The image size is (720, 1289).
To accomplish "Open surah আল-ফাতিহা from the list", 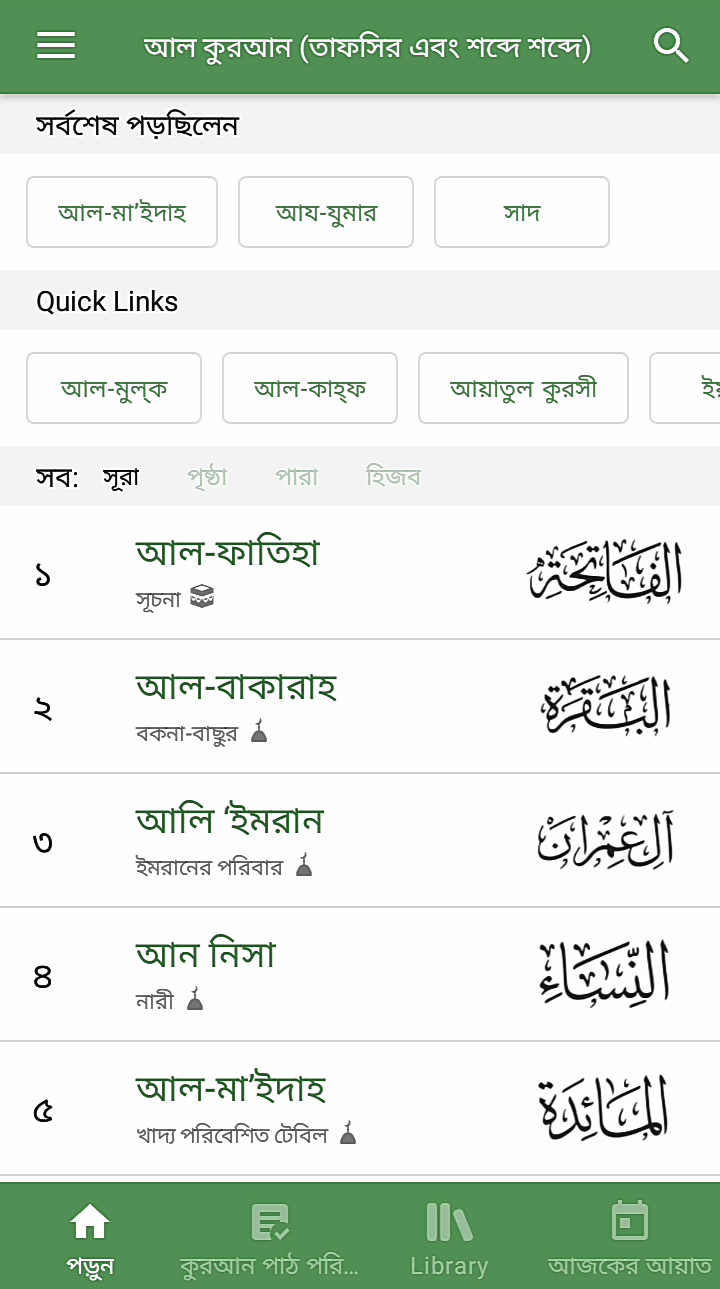I will tap(360, 573).
